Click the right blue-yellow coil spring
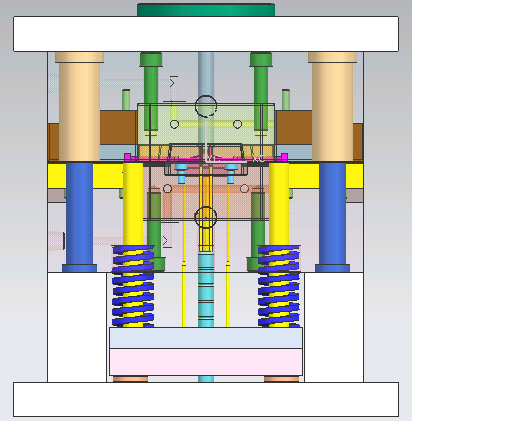This screenshot has height=421, width=512. (279, 286)
